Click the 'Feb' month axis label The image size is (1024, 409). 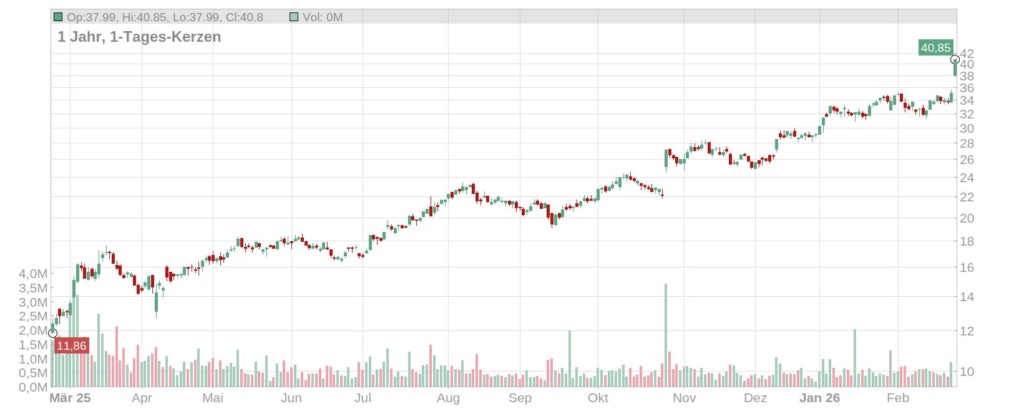897,398
